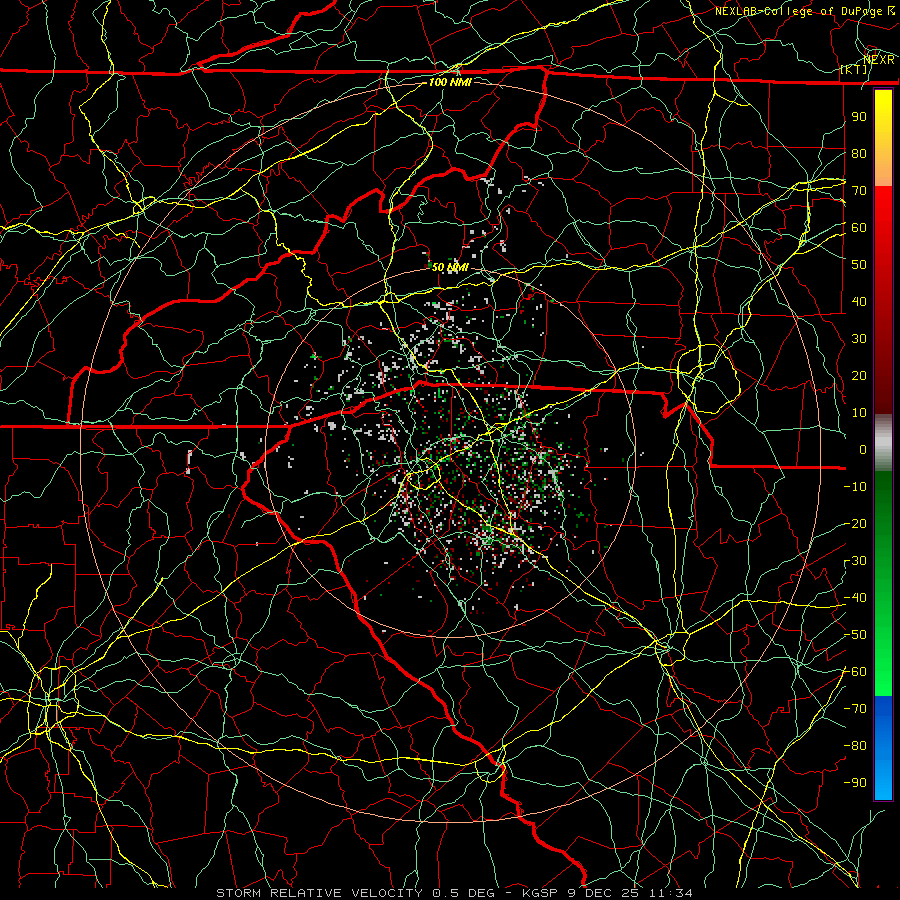Click the "40" value on the velocity scale
This screenshot has height=900, width=900.
tap(859, 302)
